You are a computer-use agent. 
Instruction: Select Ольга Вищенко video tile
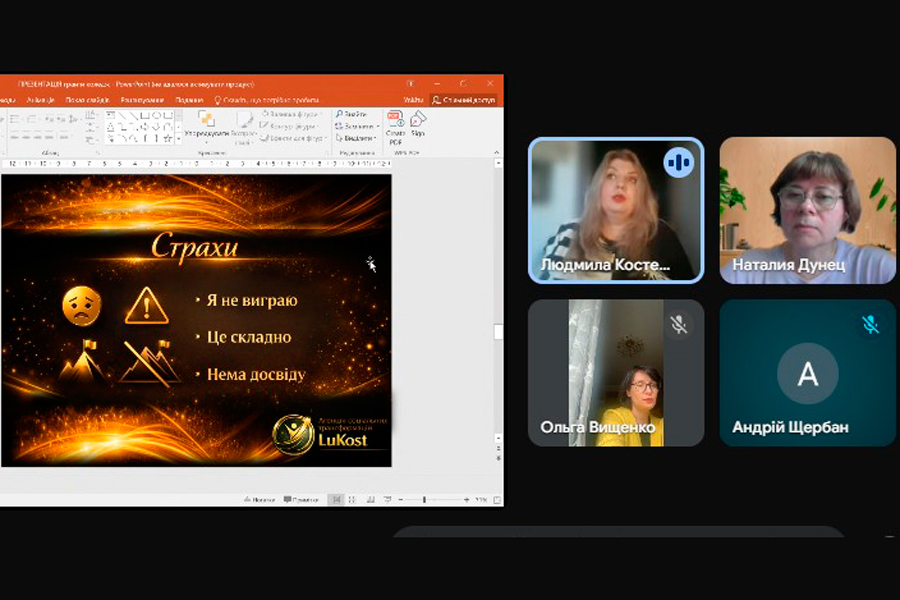click(616, 373)
